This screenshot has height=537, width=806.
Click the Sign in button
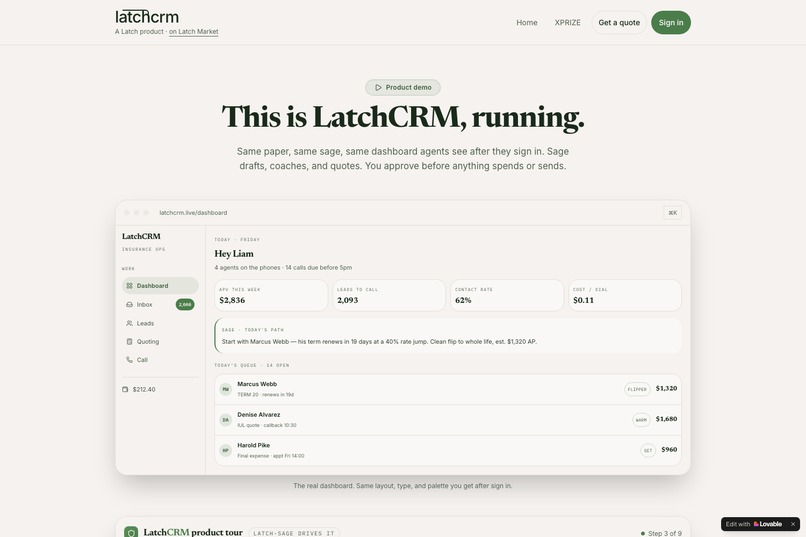pos(671,23)
